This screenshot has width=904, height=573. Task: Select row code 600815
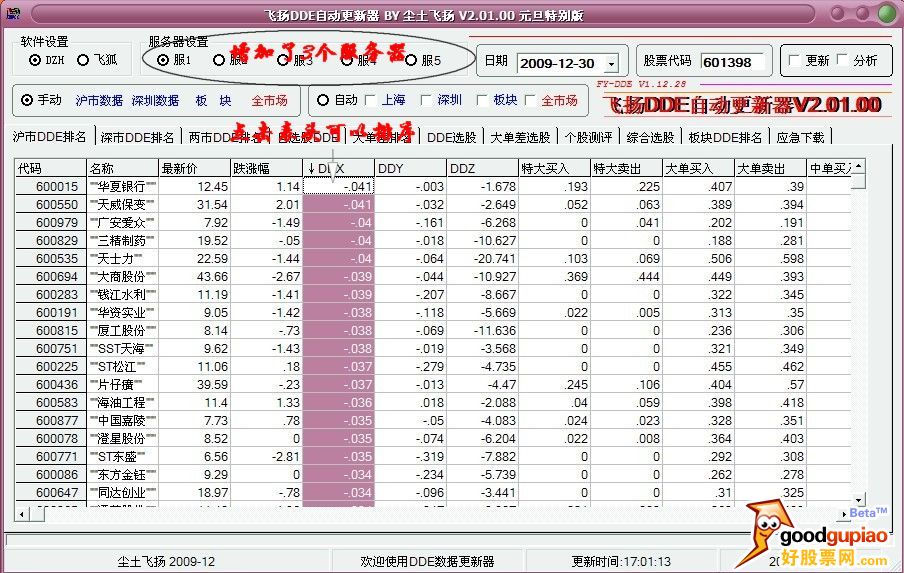point(51,331)
